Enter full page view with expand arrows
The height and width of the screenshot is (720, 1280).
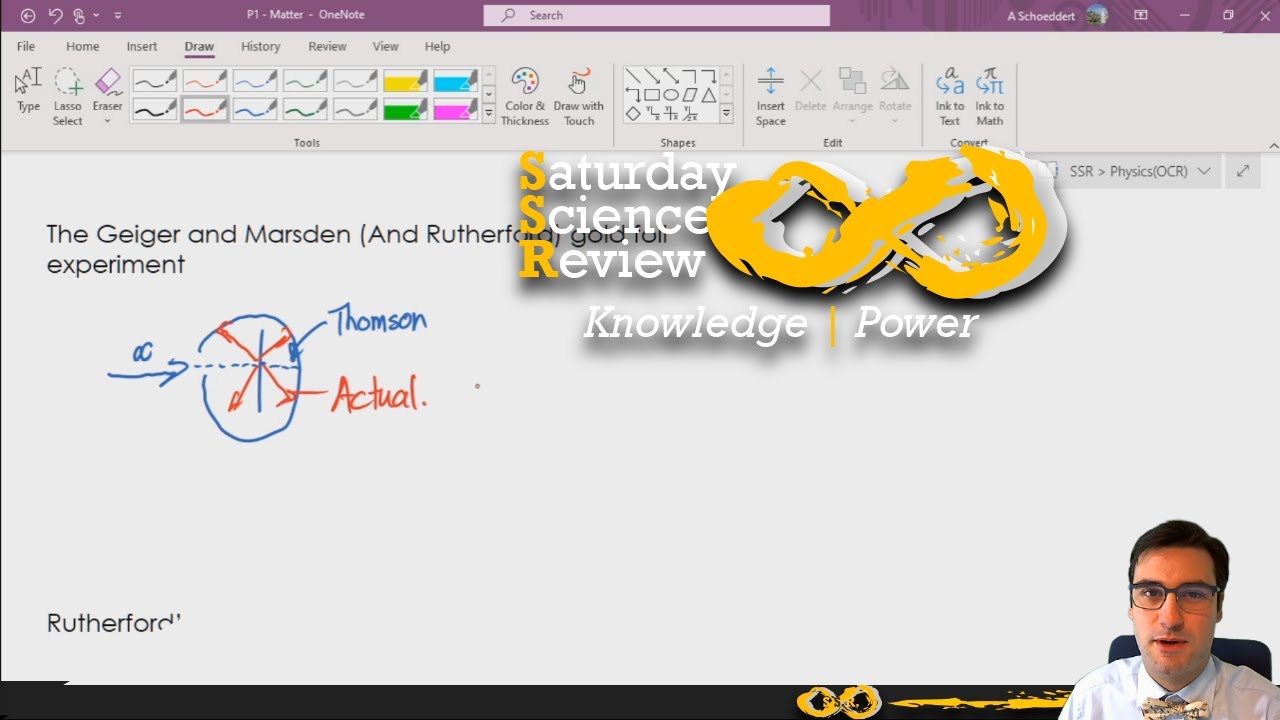tap(1243, 171)
